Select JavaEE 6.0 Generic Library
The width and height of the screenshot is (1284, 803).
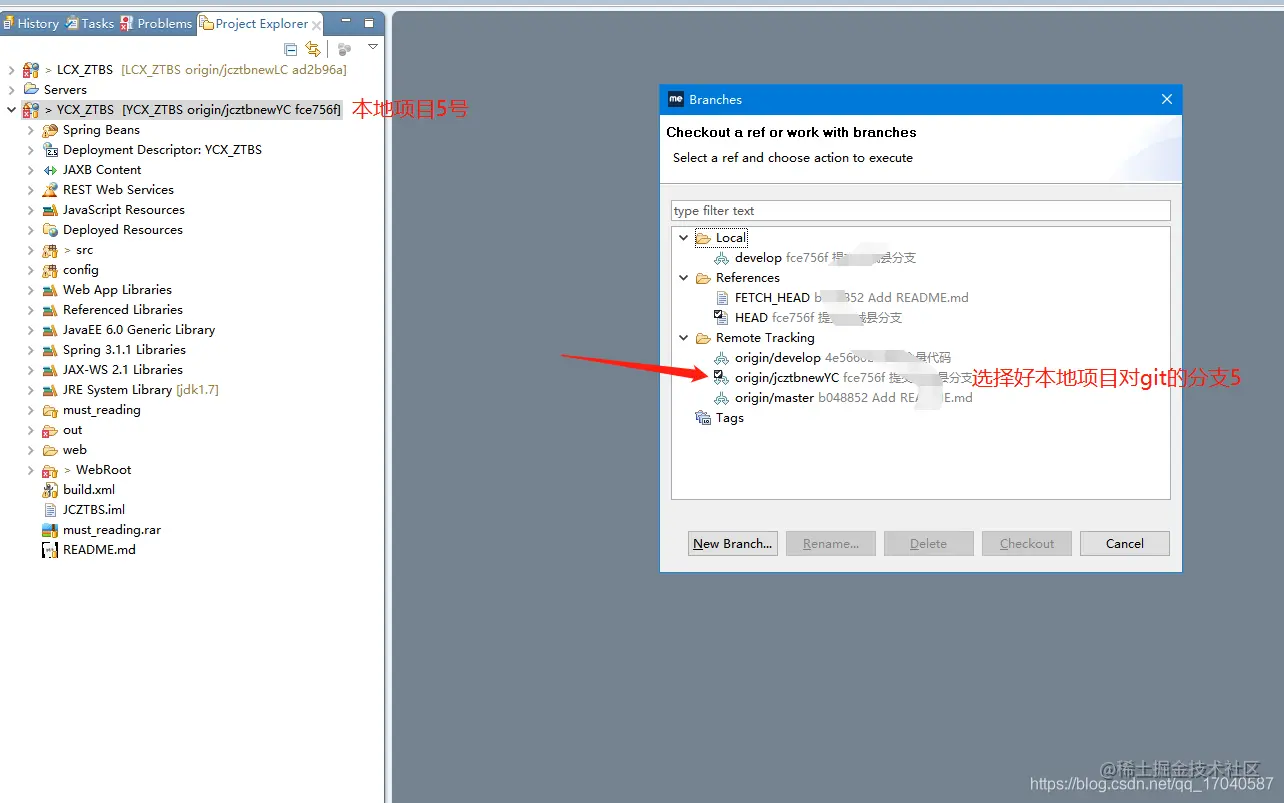[x=138, y=330]
